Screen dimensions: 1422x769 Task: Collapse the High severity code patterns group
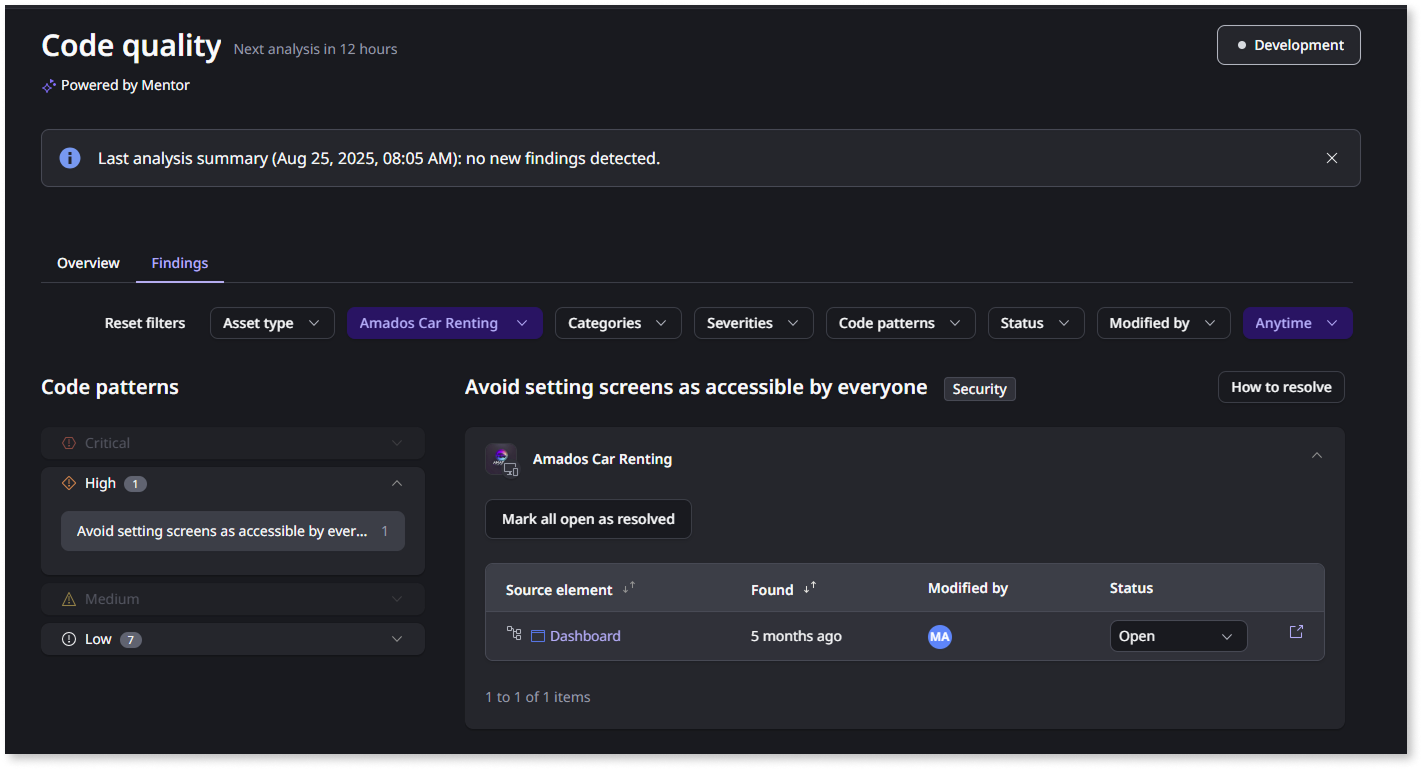397,483
